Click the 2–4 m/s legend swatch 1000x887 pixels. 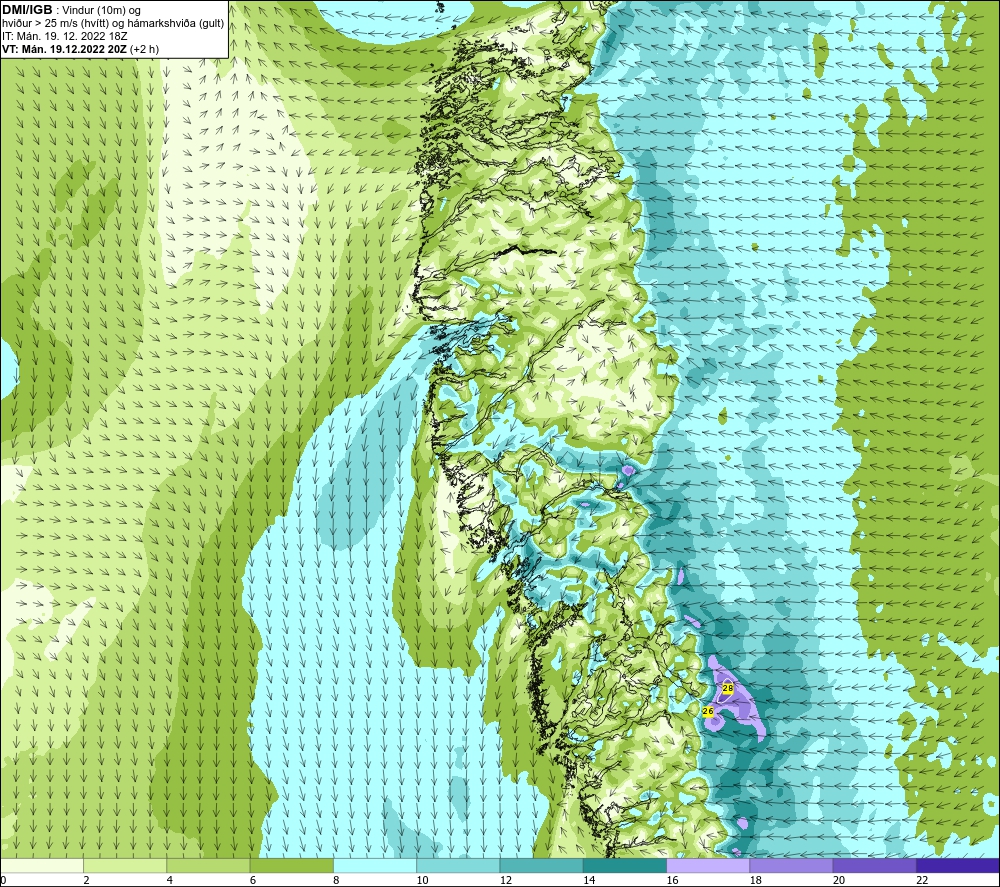pos(125,865)
